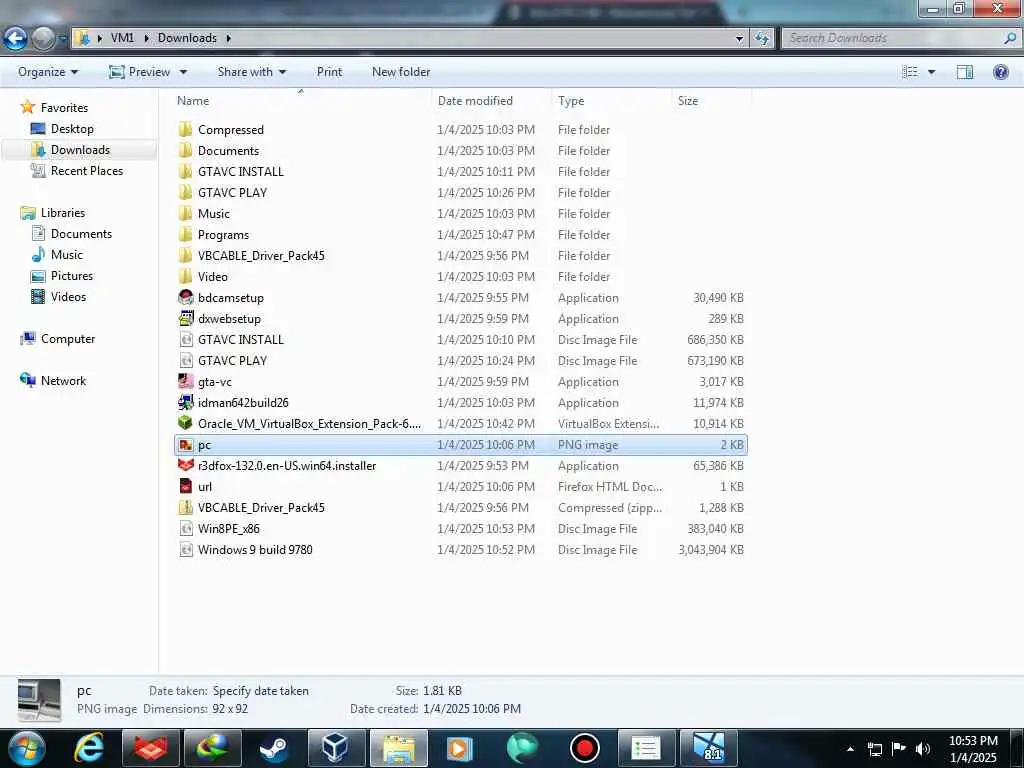The height and width of the screenshot is (768, 1024).
Task: Open the Windows Start button
Action: (x=26, y=748)
